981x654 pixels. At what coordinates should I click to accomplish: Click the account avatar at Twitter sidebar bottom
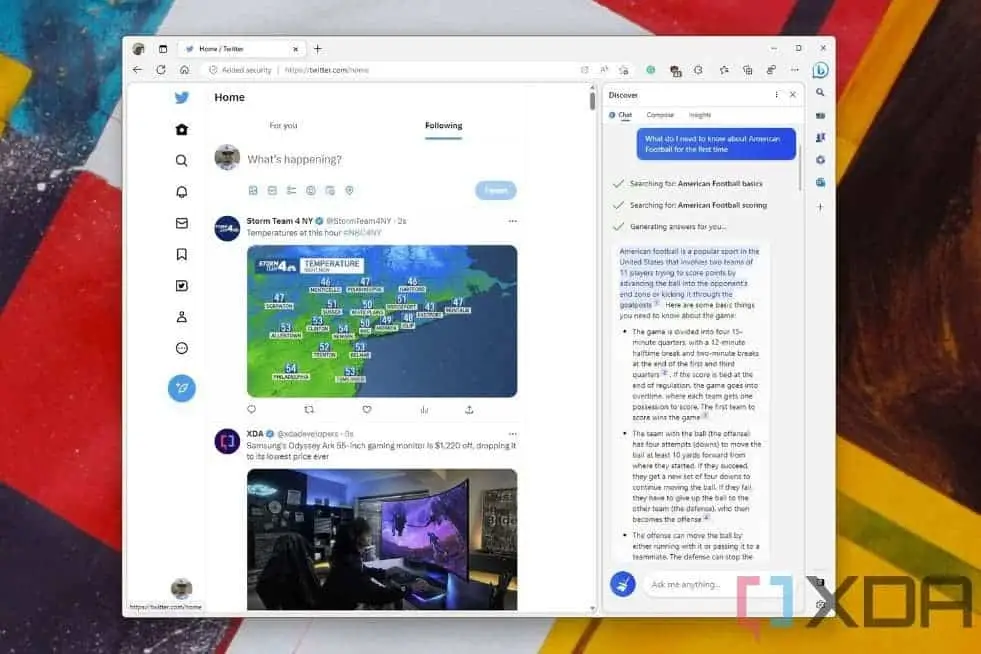coord(181,588)
